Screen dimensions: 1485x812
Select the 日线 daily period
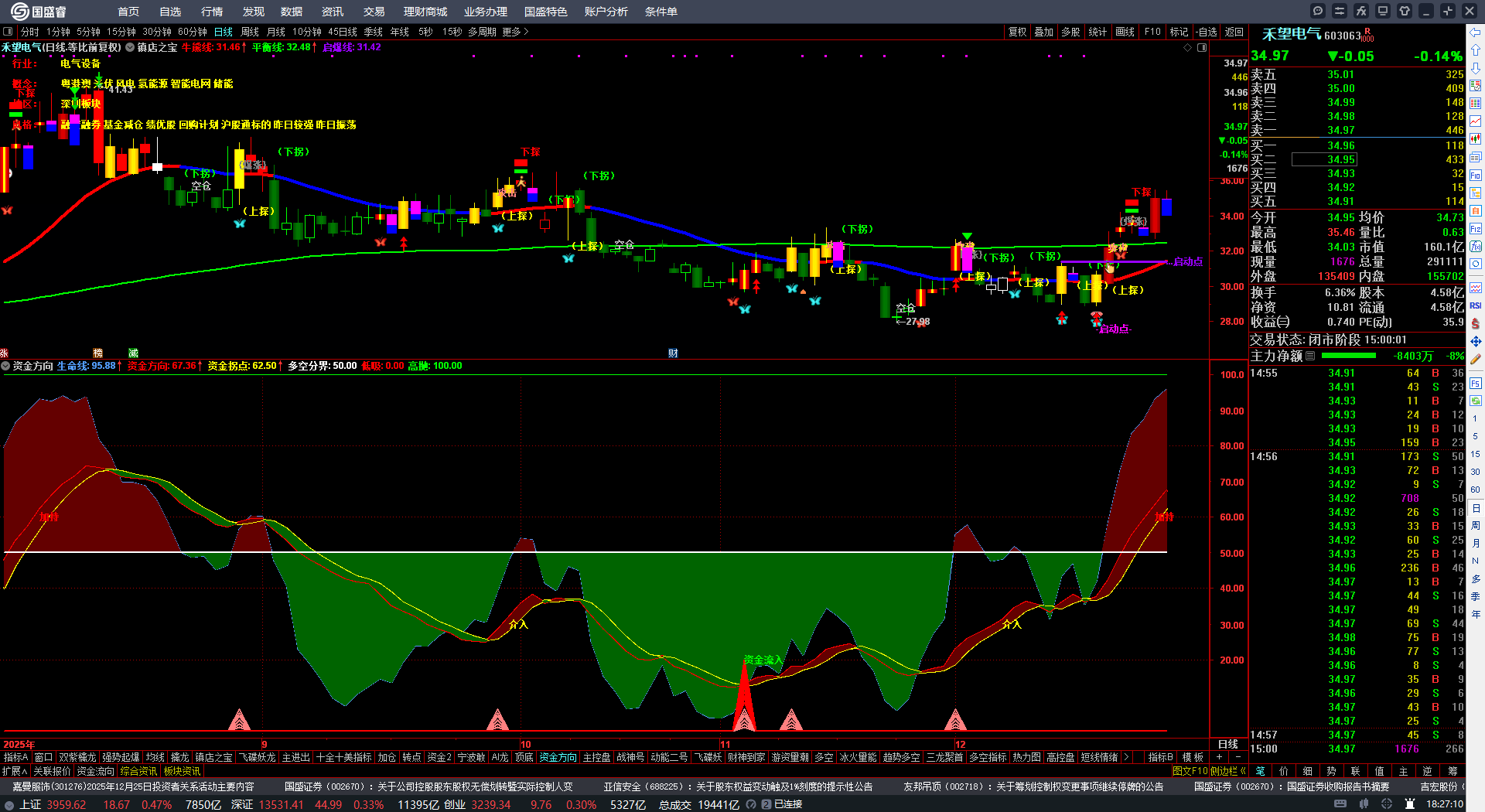[224, 32]
